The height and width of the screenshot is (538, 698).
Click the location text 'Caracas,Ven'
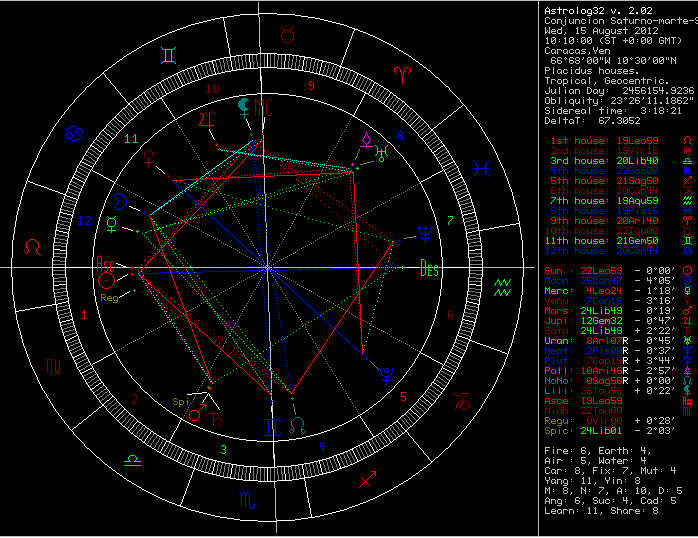point(577,51)
